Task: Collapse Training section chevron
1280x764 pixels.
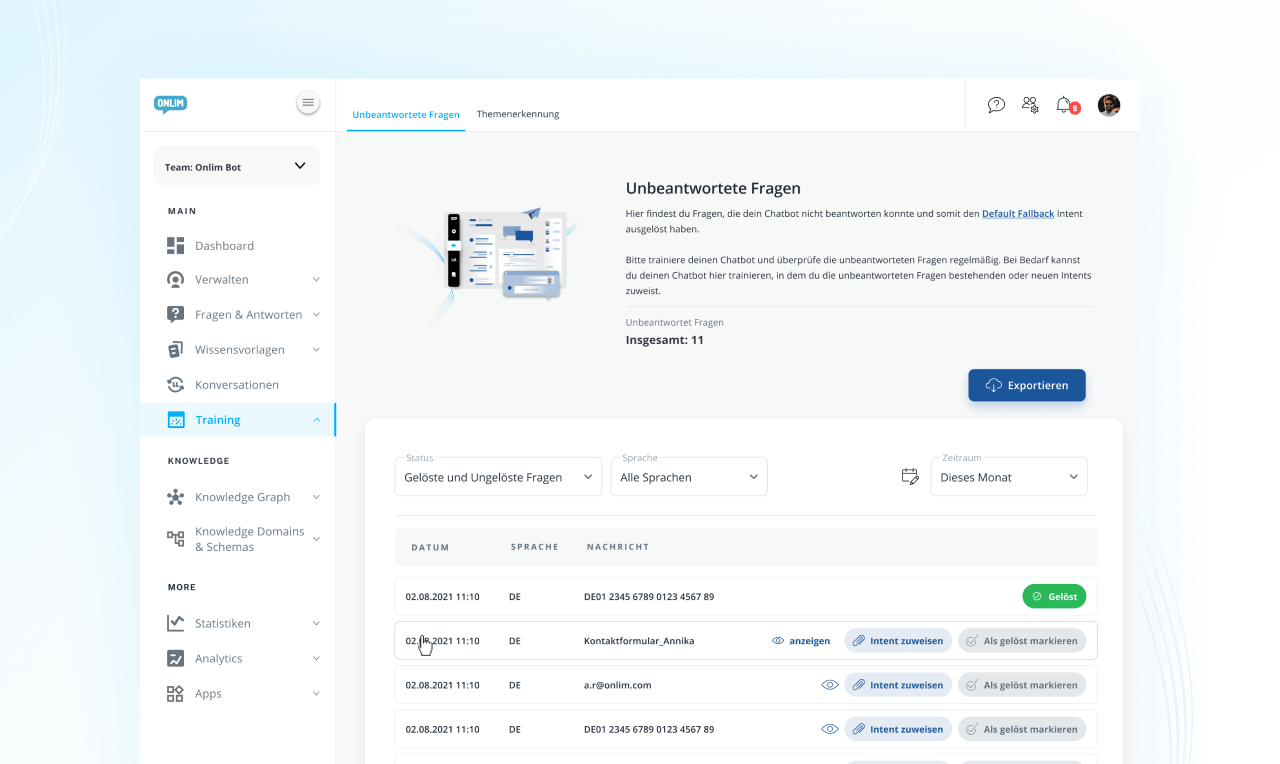Action: [x=316, y=420]
